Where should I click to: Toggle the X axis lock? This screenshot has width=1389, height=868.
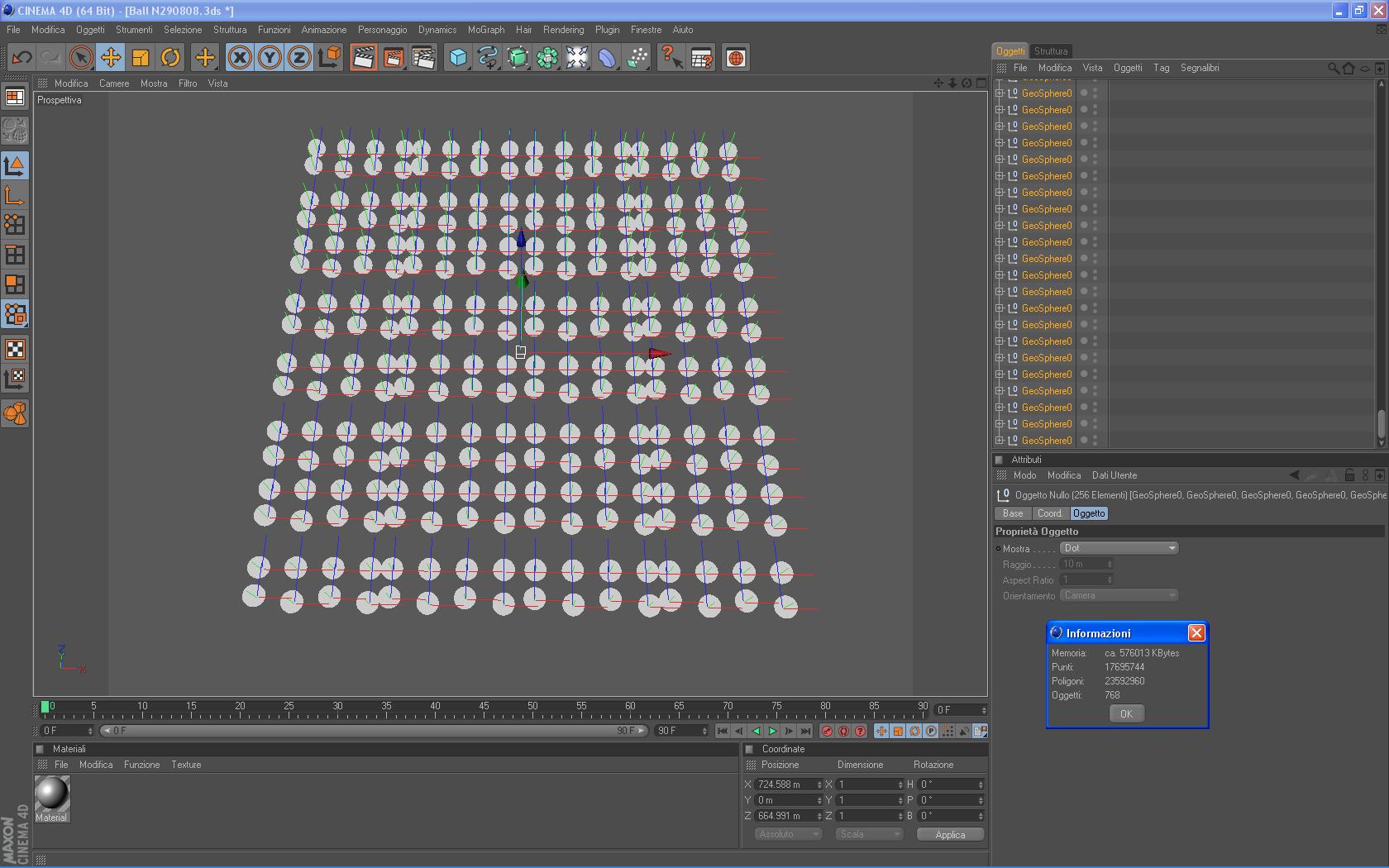240,58
